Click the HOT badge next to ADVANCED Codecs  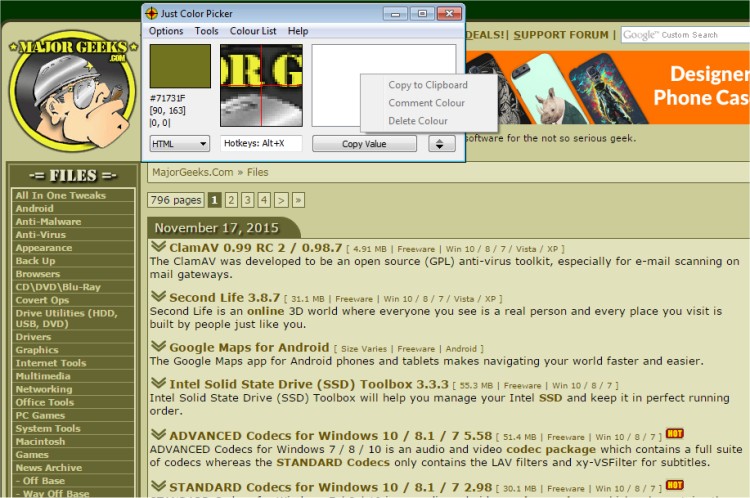coord(674,433)
